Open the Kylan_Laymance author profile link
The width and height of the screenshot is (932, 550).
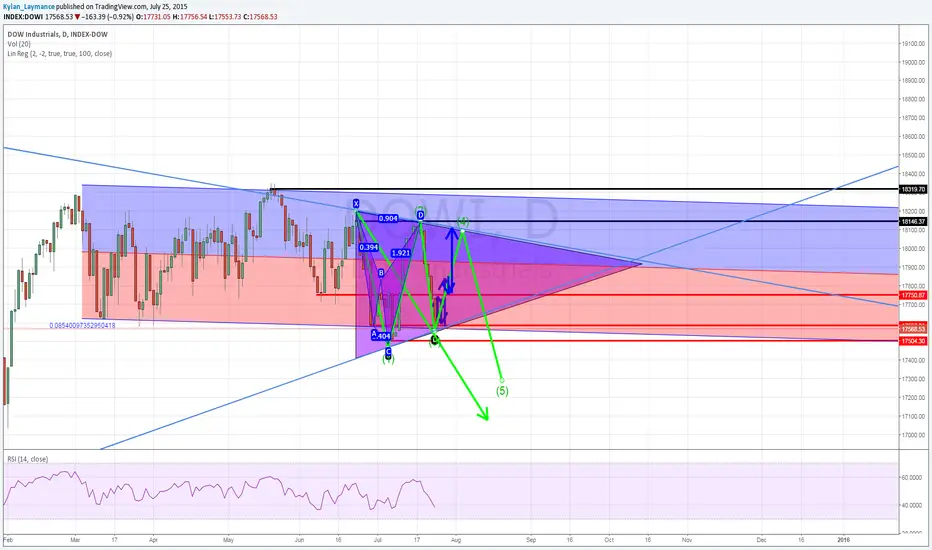pyautogui.click(x=29, y=7)
